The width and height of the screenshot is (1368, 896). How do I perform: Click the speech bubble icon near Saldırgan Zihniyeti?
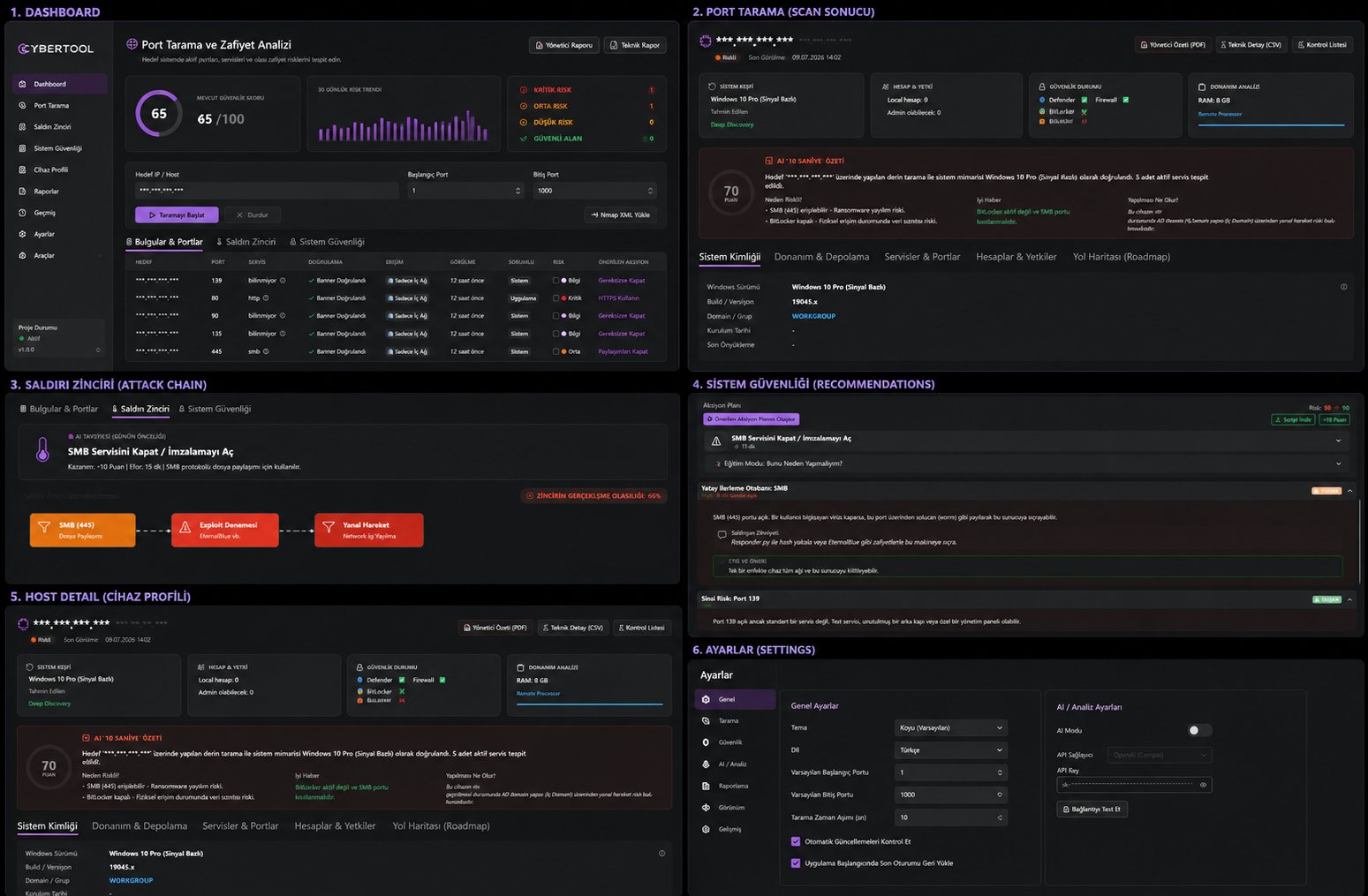[x=722, y=534]
